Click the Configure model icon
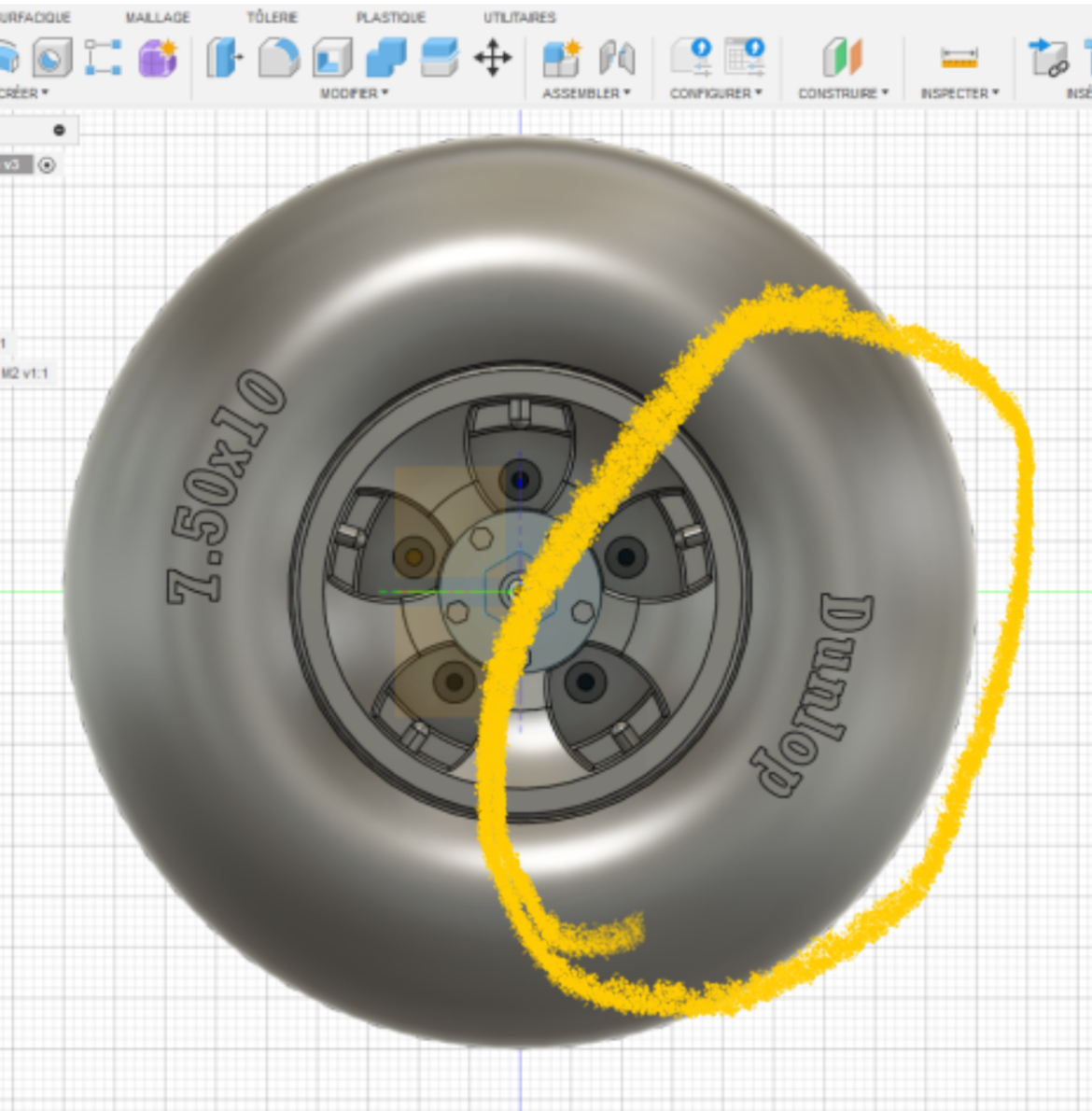The width and height of the screenshot is (1092, 1111). tap(692, 57)
